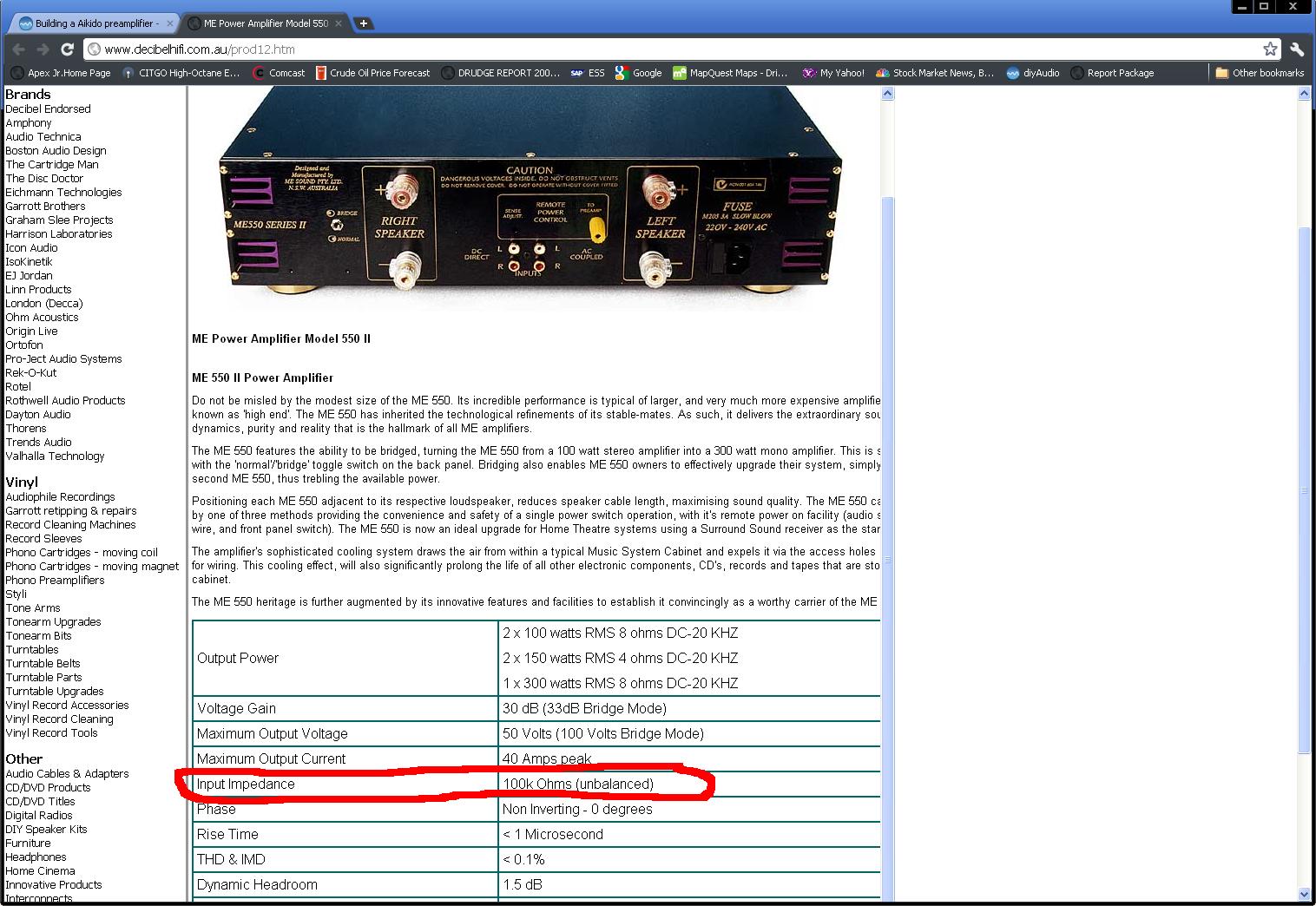
Task: Open the DRUDGE REPORT bookmark
Action: (x=501, y=73)
